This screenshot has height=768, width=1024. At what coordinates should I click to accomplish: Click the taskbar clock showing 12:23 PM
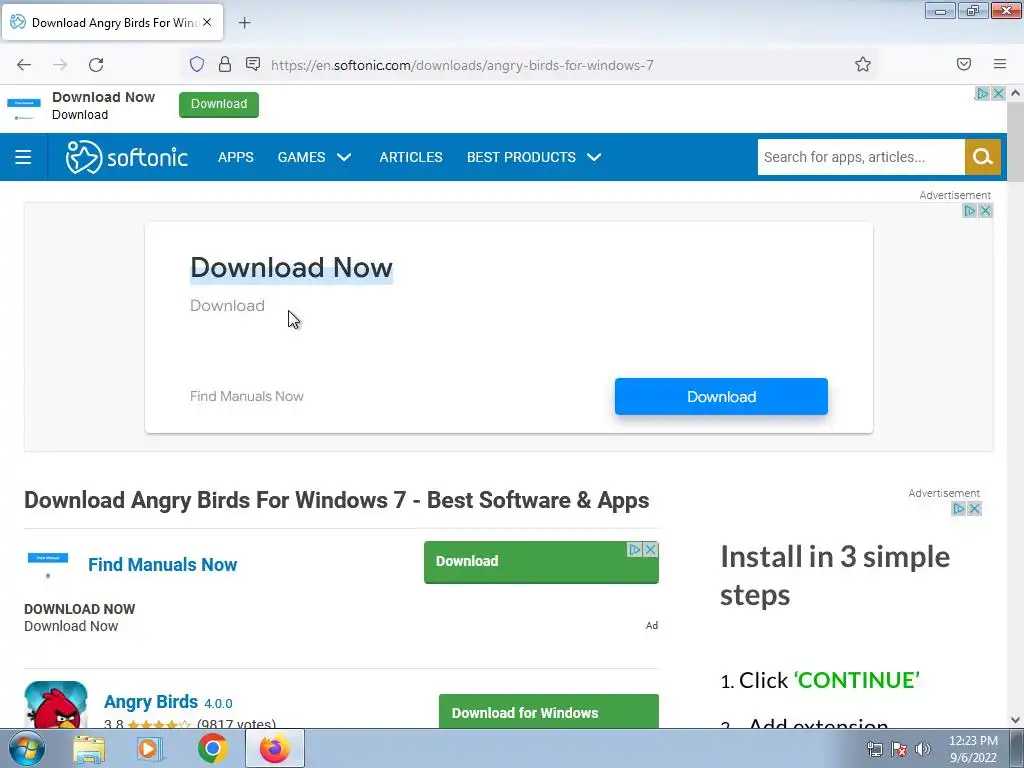pyautogui.click(x=973, y=749)
